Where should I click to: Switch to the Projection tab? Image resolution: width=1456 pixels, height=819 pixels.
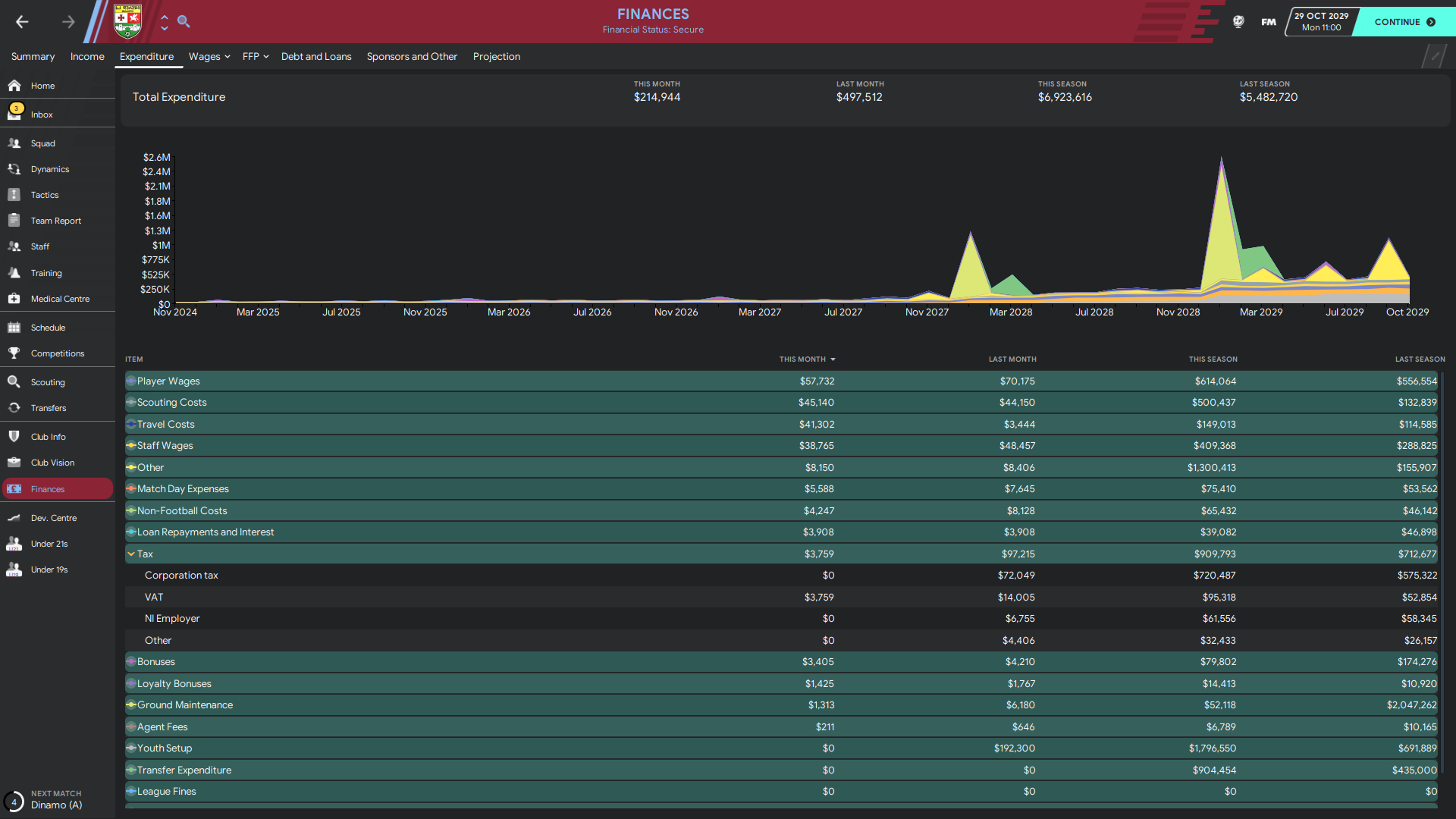point(497,56)
